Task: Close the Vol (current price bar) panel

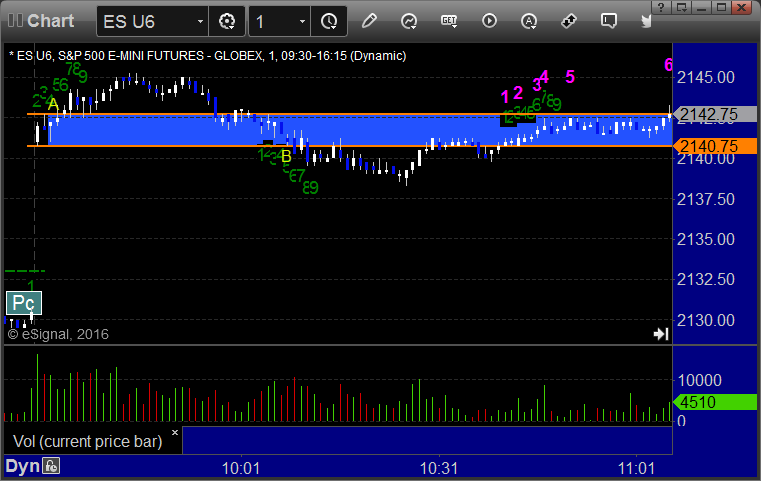Action: pyautogui.click(x=175, y=432)
